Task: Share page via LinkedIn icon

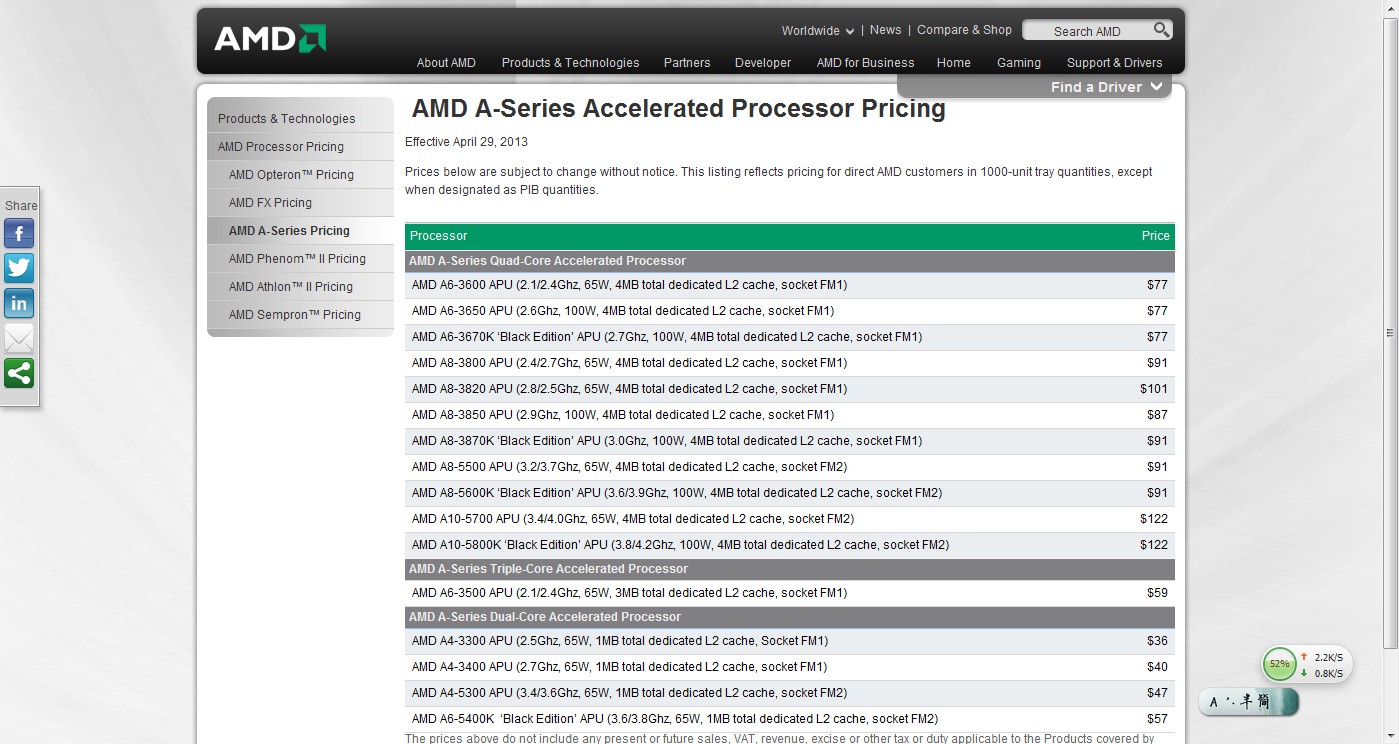Action: 19,303
